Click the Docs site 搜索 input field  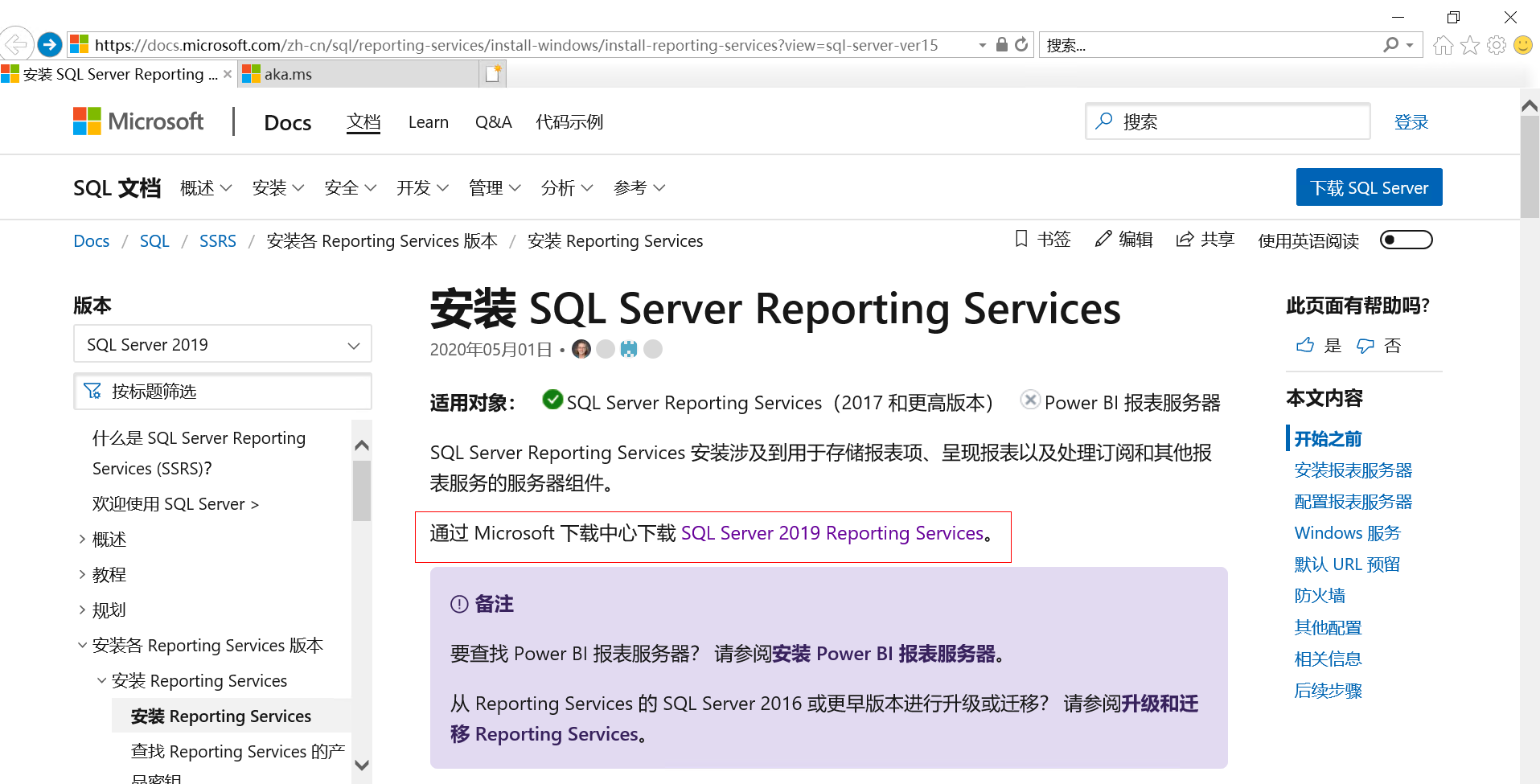1228,121
